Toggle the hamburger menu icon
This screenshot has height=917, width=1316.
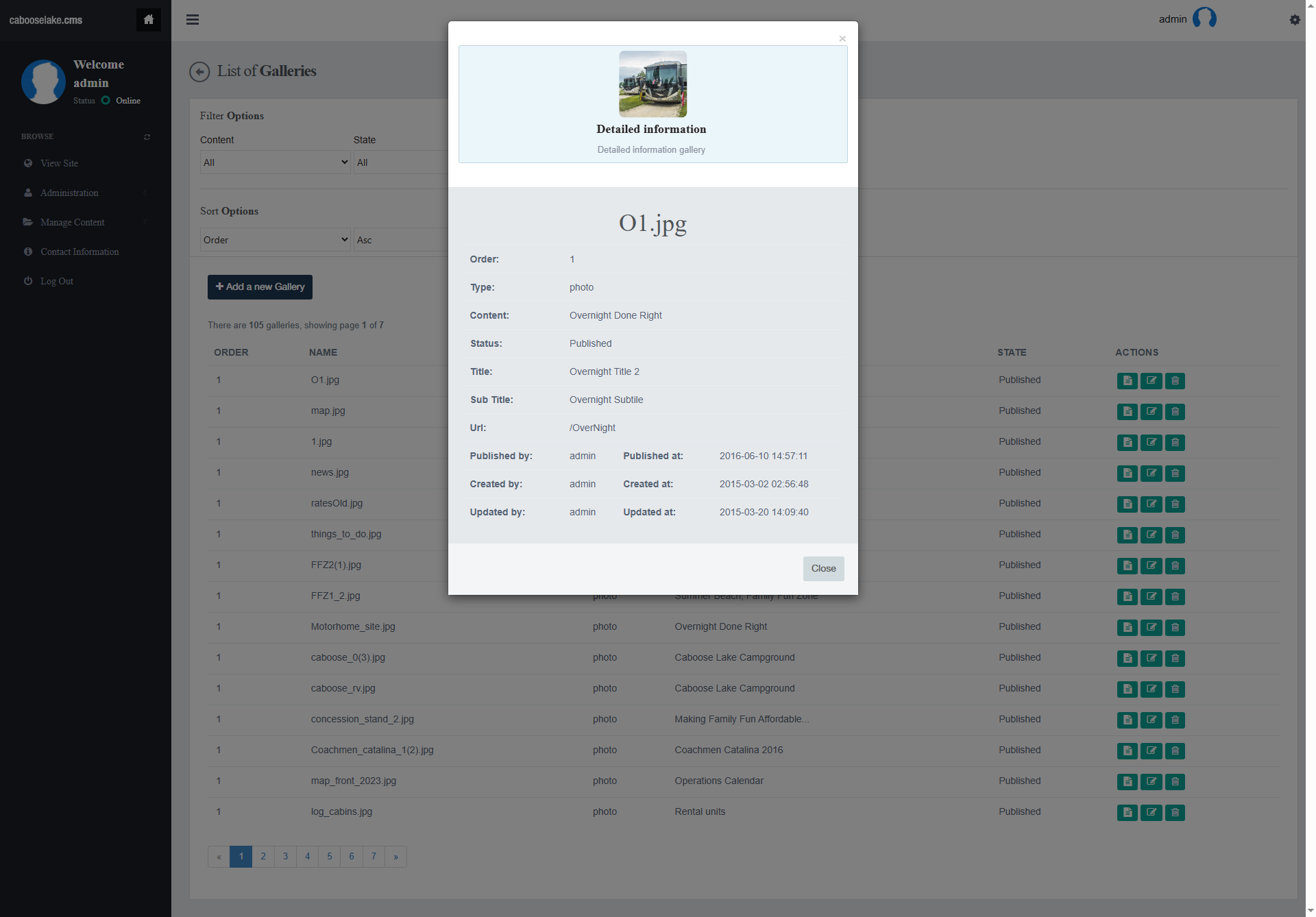(193, 20)
